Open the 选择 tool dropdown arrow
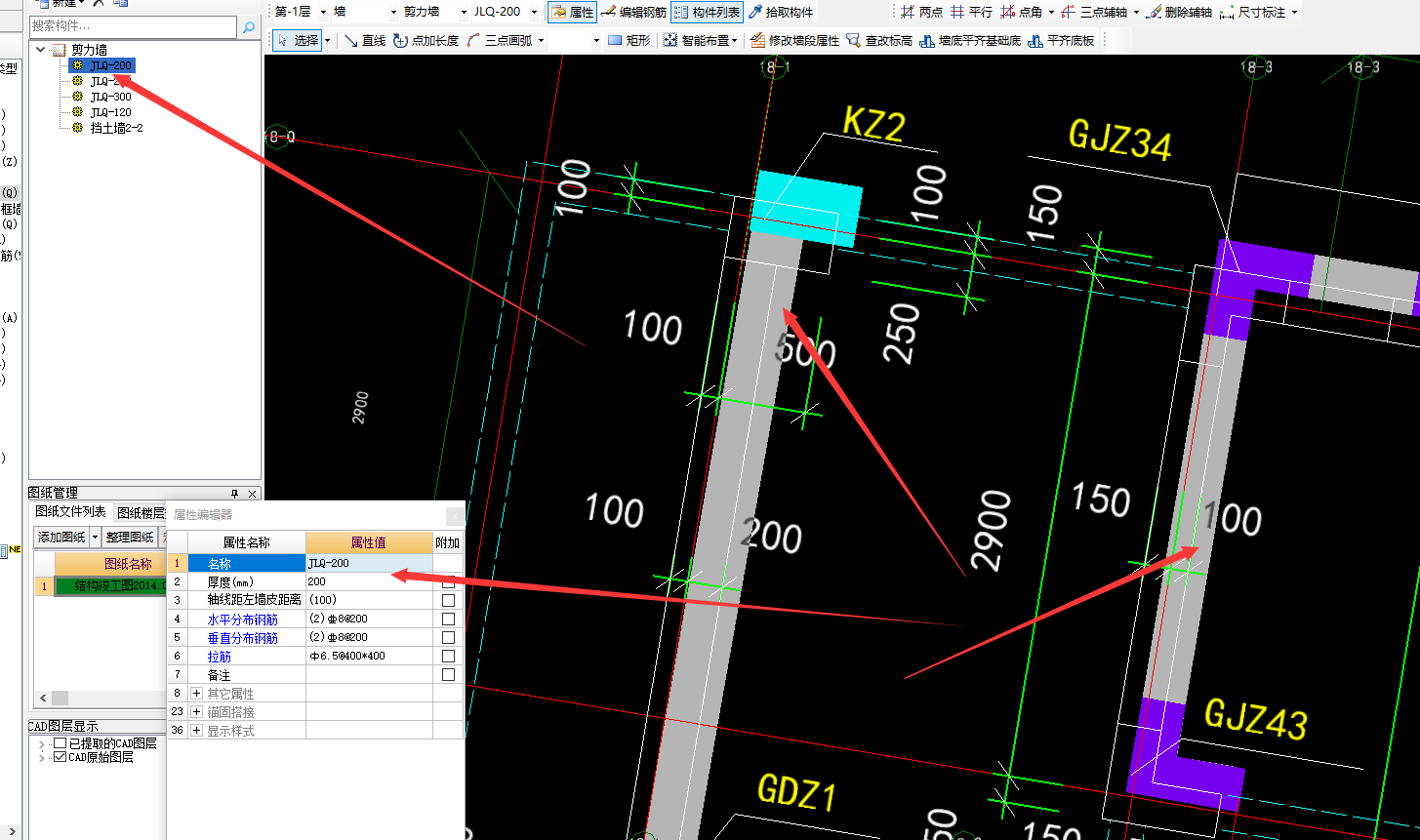This screenshot has height=840, width=1420. tap(327, 41)
